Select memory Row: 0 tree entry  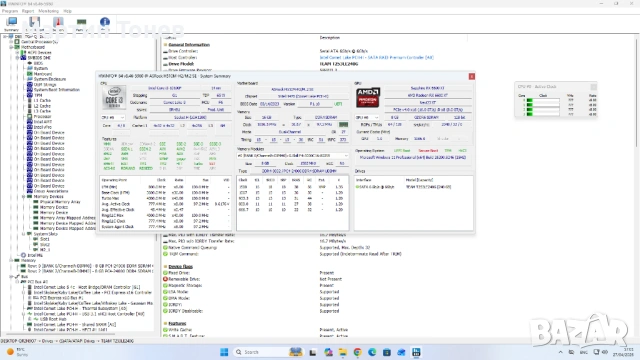(x=90, y=266)
